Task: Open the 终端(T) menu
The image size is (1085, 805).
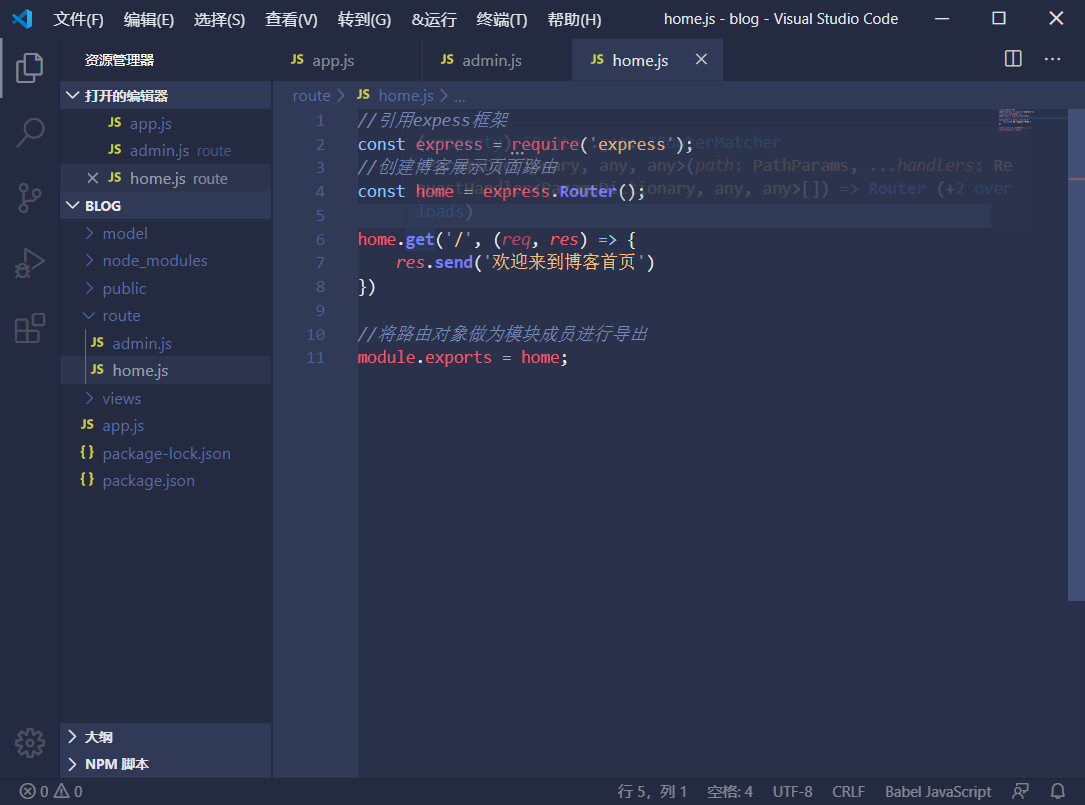Action: pos(501,19)
